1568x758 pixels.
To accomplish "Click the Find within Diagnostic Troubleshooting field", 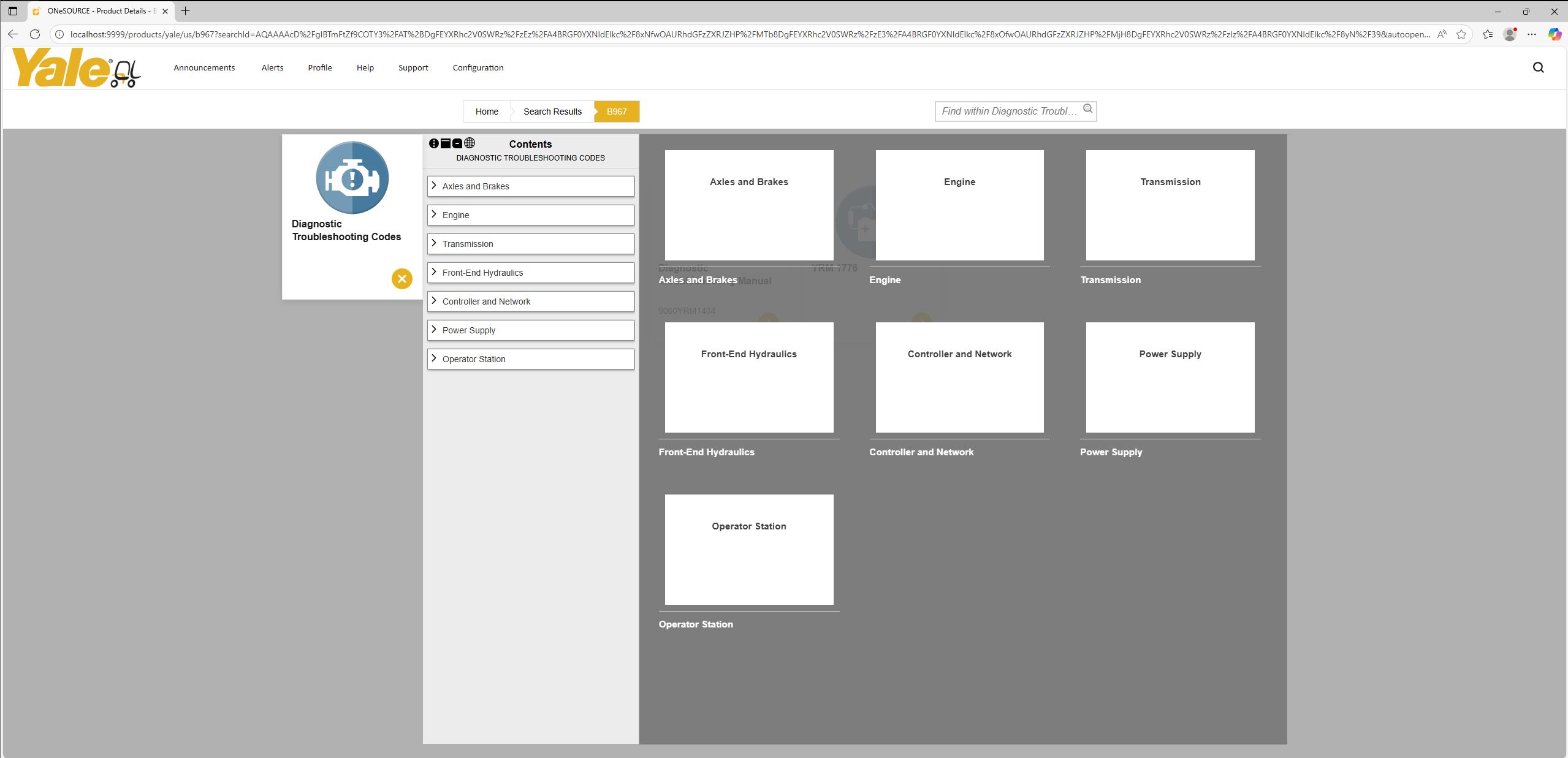I will click(1008, 112).
